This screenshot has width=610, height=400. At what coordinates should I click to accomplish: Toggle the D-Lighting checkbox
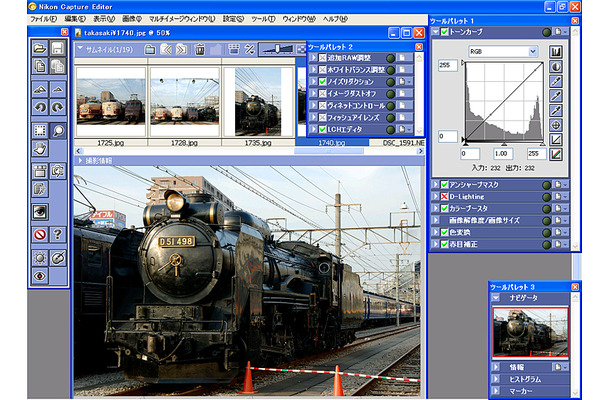pyautogui.click(x=444, y=196)
